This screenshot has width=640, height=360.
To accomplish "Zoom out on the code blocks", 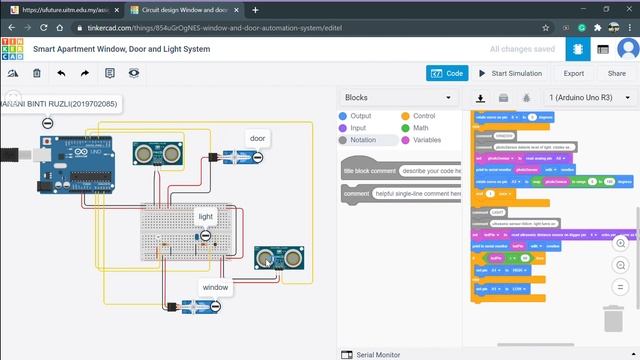I will pos(620,265).
